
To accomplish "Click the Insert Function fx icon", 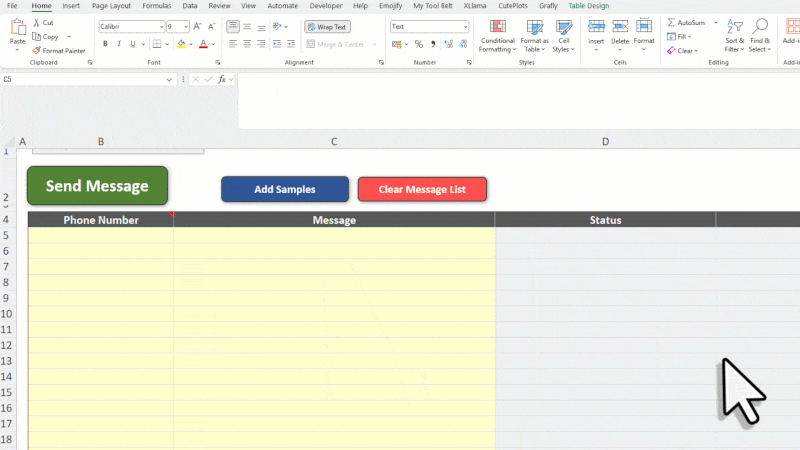I will [222, 78].
